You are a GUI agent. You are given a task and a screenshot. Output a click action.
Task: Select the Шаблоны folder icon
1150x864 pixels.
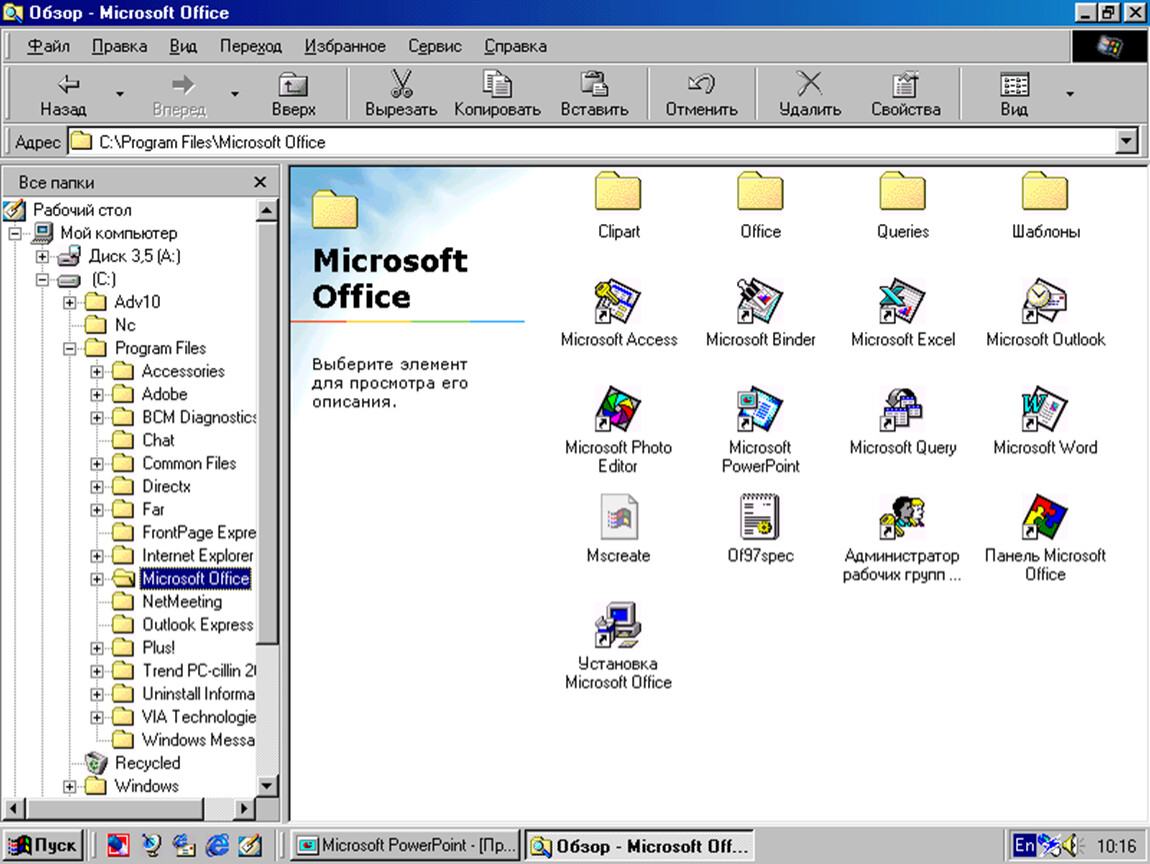pos(1044,192)
